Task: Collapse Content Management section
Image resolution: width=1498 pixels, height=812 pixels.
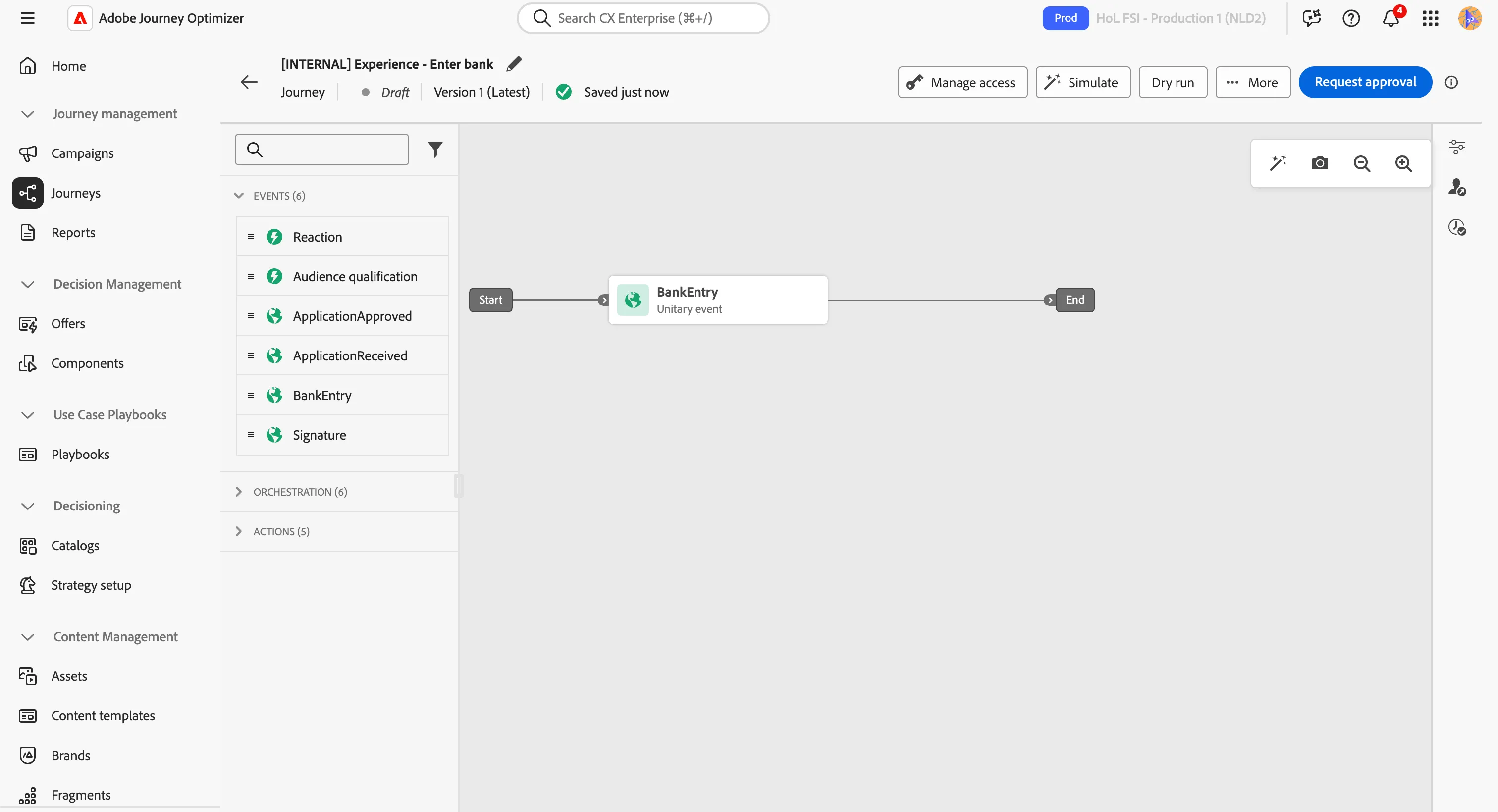Action: [27, 636]
